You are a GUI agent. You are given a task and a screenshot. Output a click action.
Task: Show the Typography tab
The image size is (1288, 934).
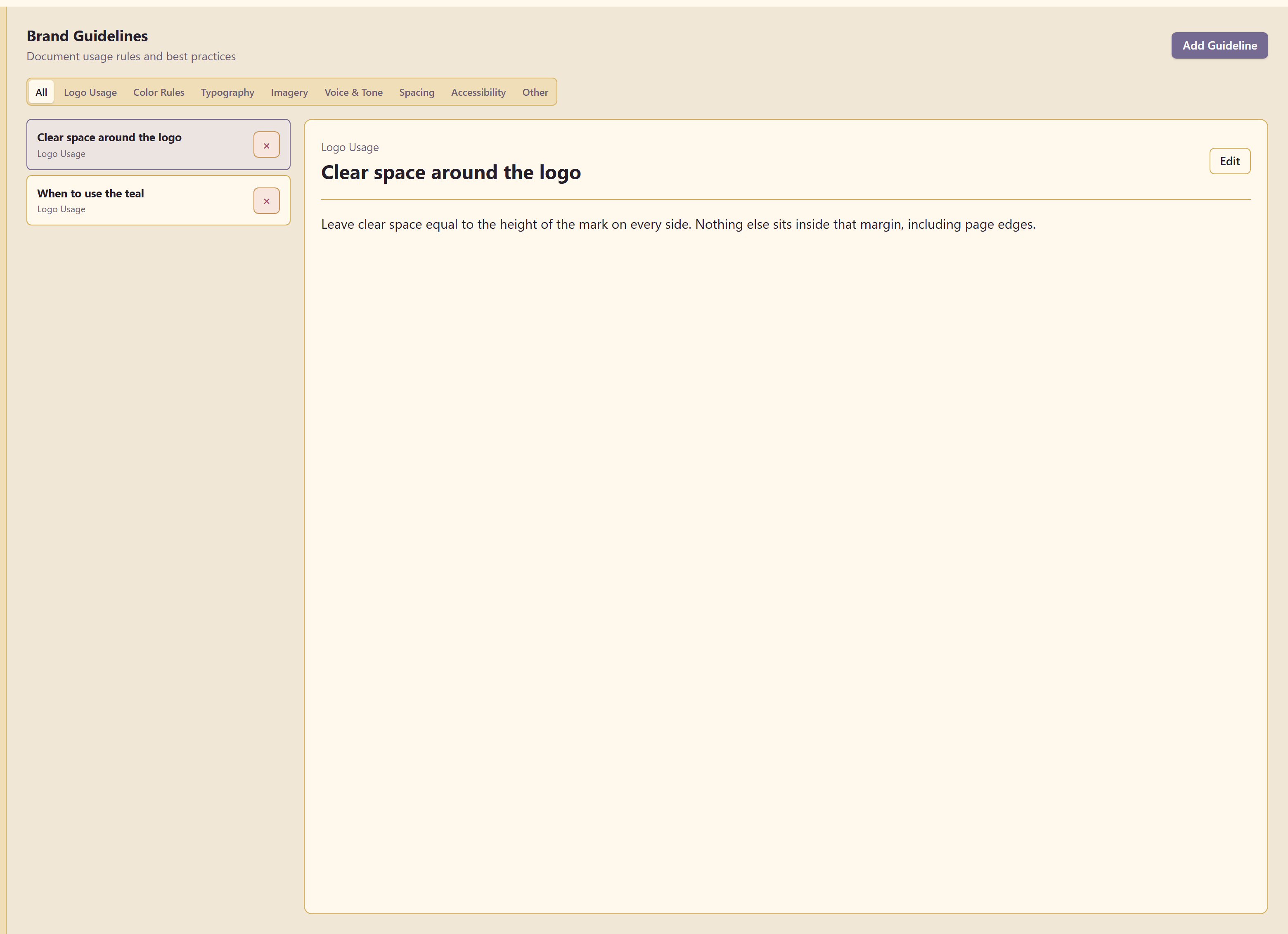coord(228,92)
